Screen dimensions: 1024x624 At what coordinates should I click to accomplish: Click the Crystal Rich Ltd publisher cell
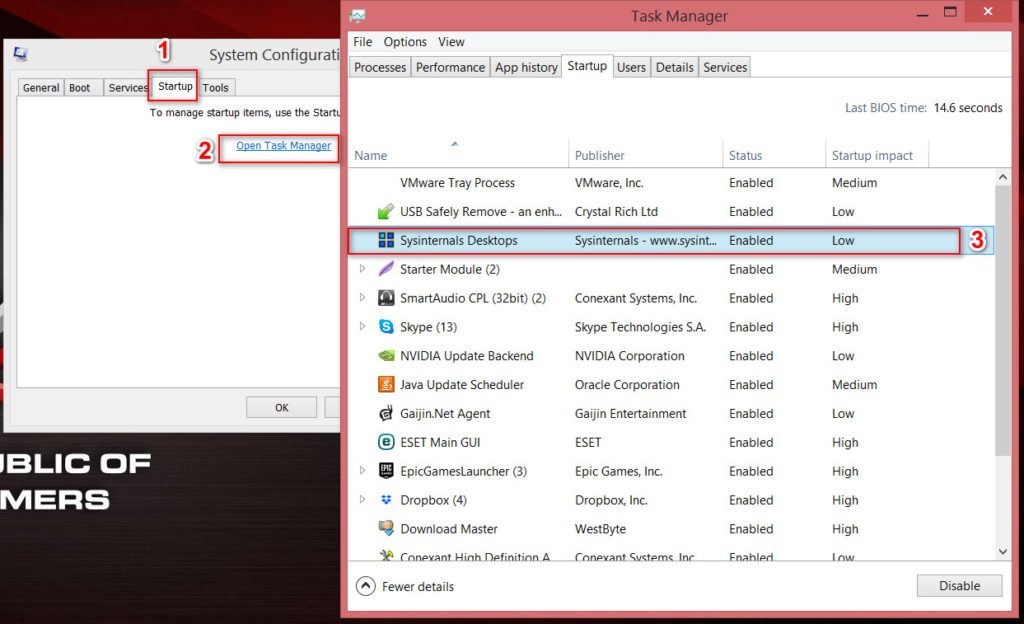click(616, 211)
